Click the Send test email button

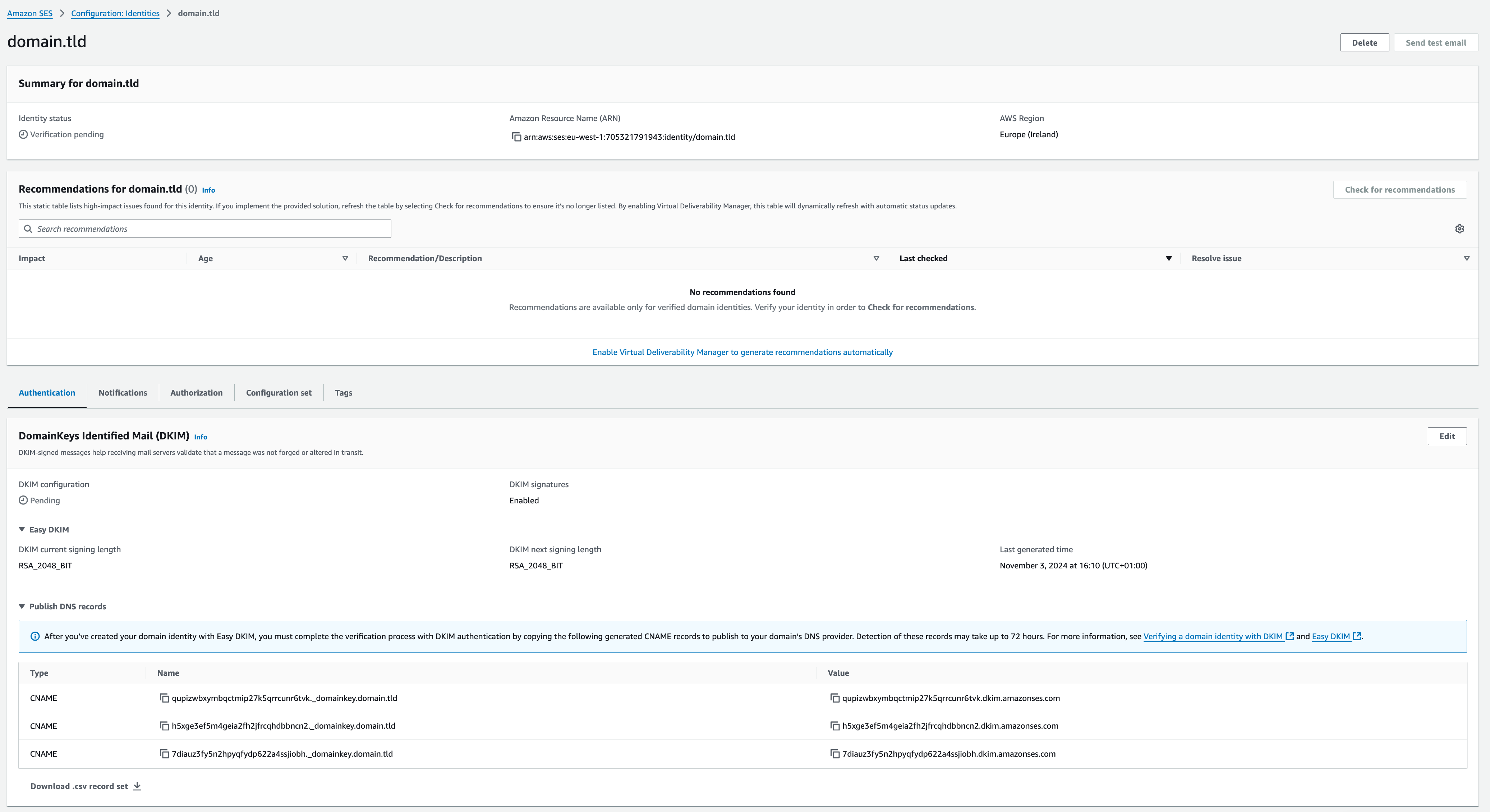click(1436, 42)
